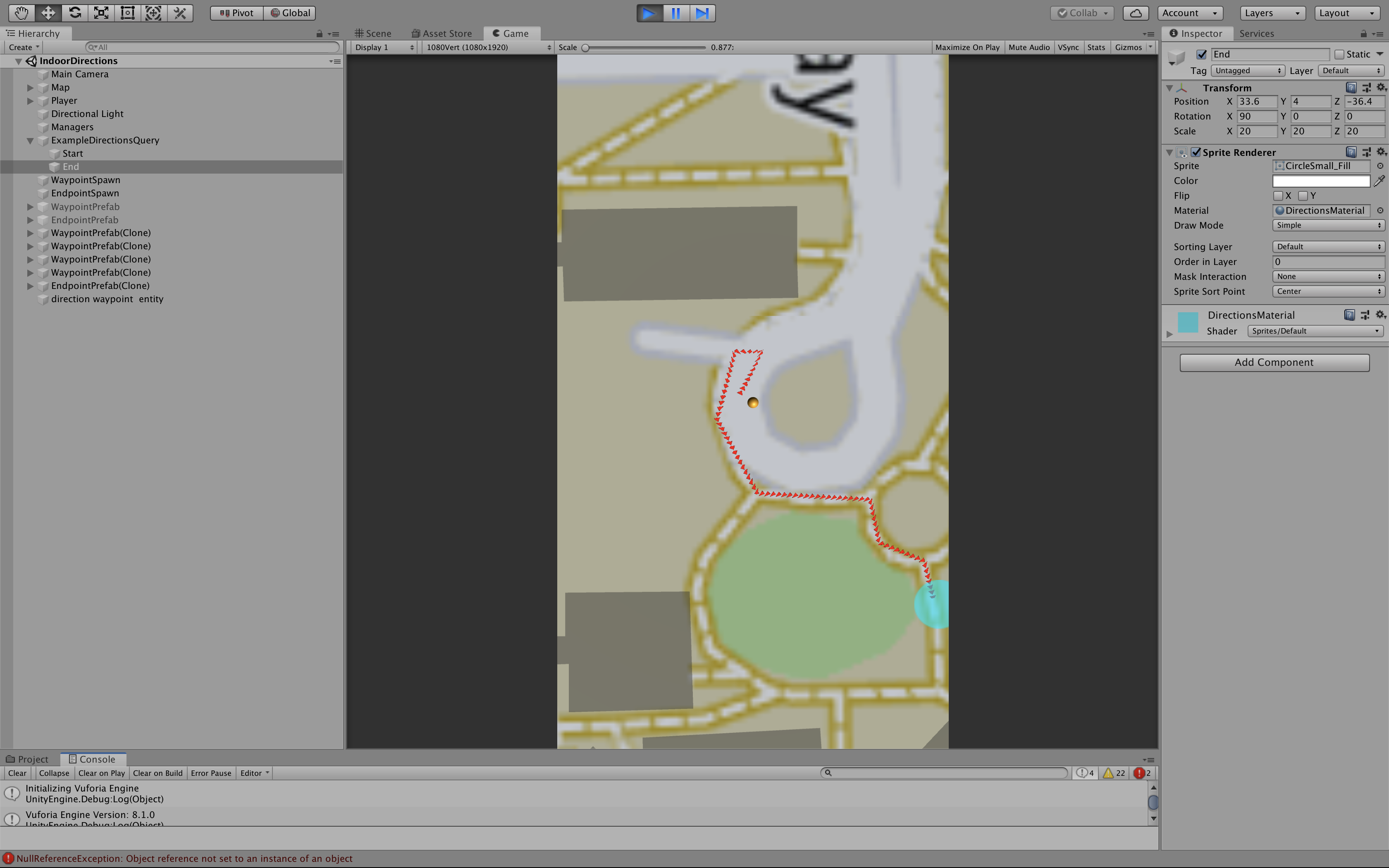Image resolution: width=1389 pixels, height=868 pixels.
Task: Disable the Sprite Renderer component checkbox
Action: tap(1196, 152)
